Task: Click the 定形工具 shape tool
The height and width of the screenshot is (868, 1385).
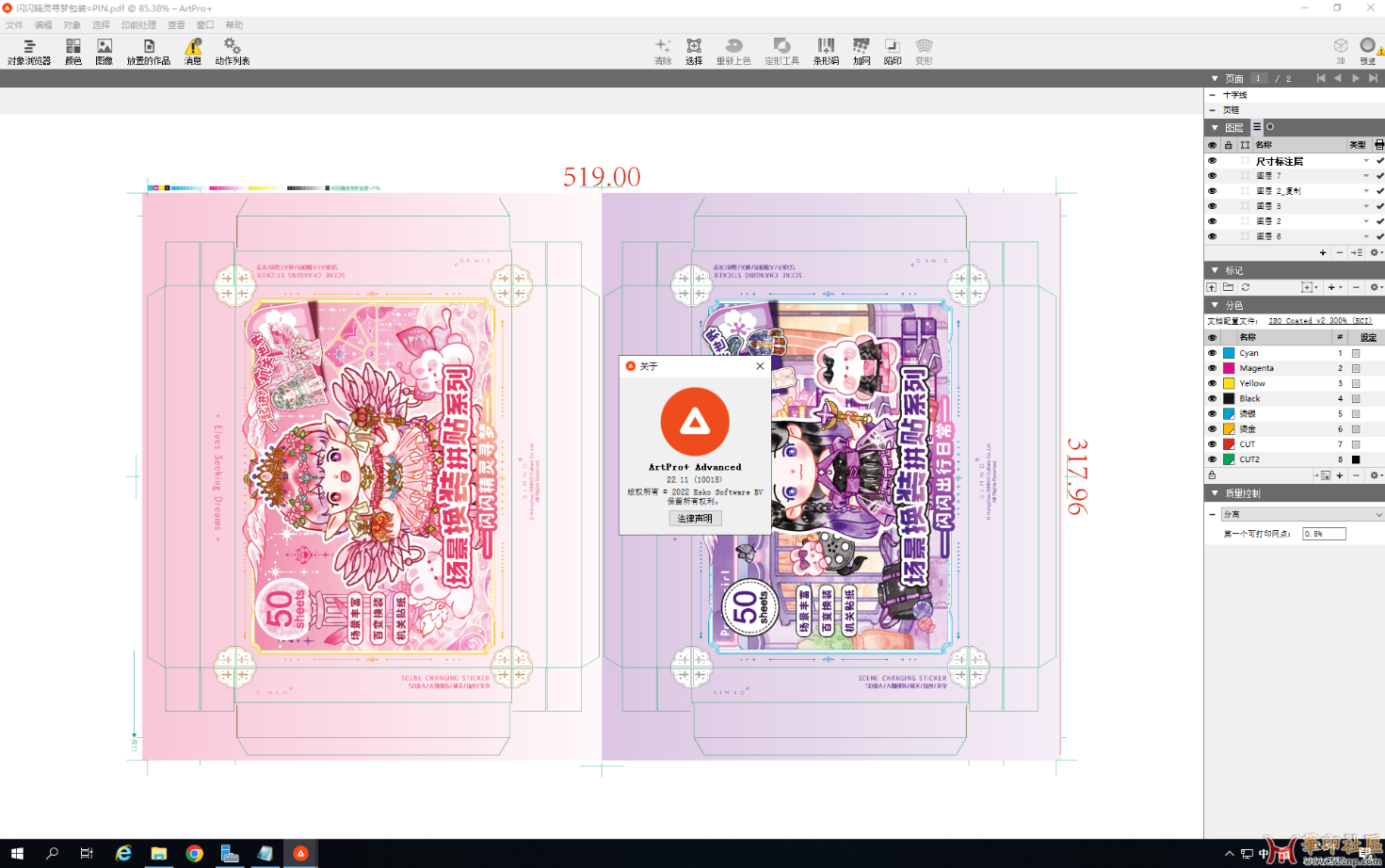Action: click(x=781, y=52)
